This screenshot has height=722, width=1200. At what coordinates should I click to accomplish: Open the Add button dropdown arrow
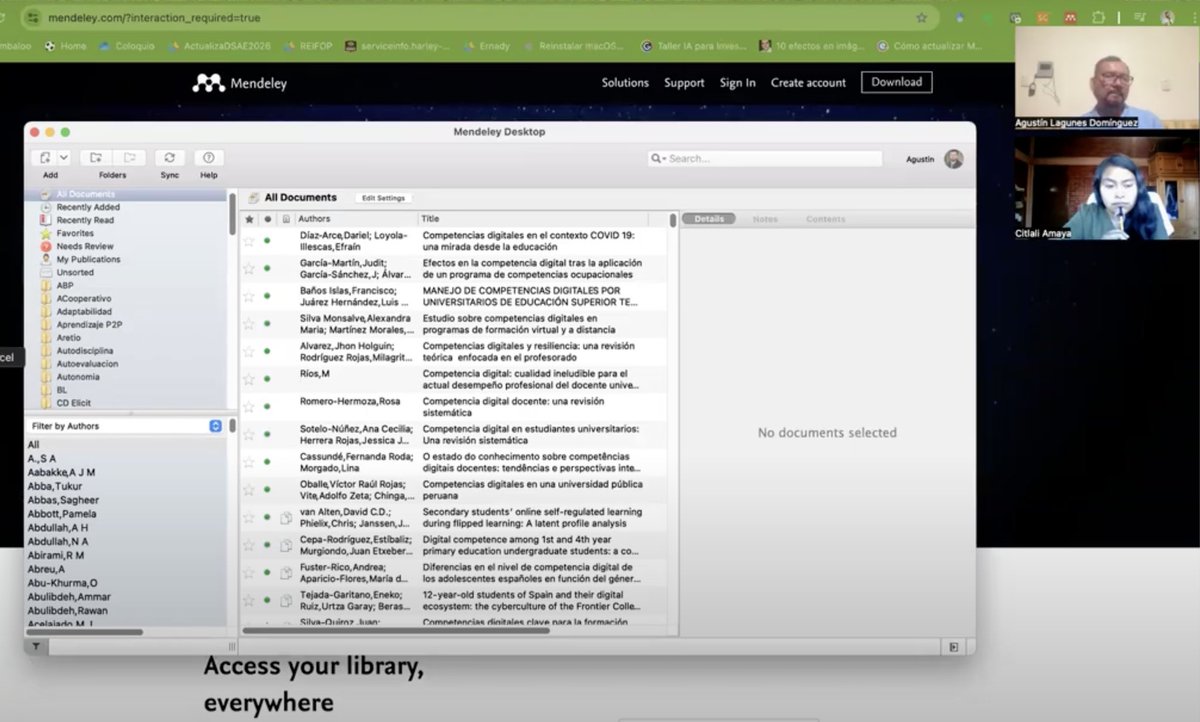62,157
